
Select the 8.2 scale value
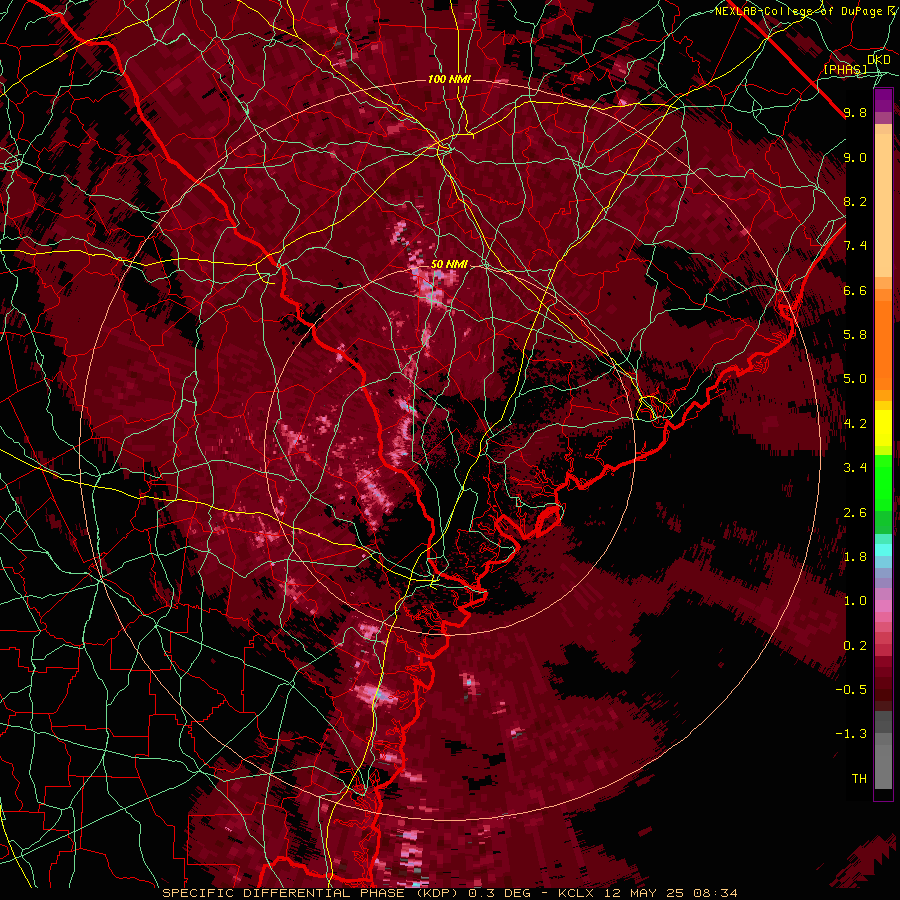(x=855, y=201)
